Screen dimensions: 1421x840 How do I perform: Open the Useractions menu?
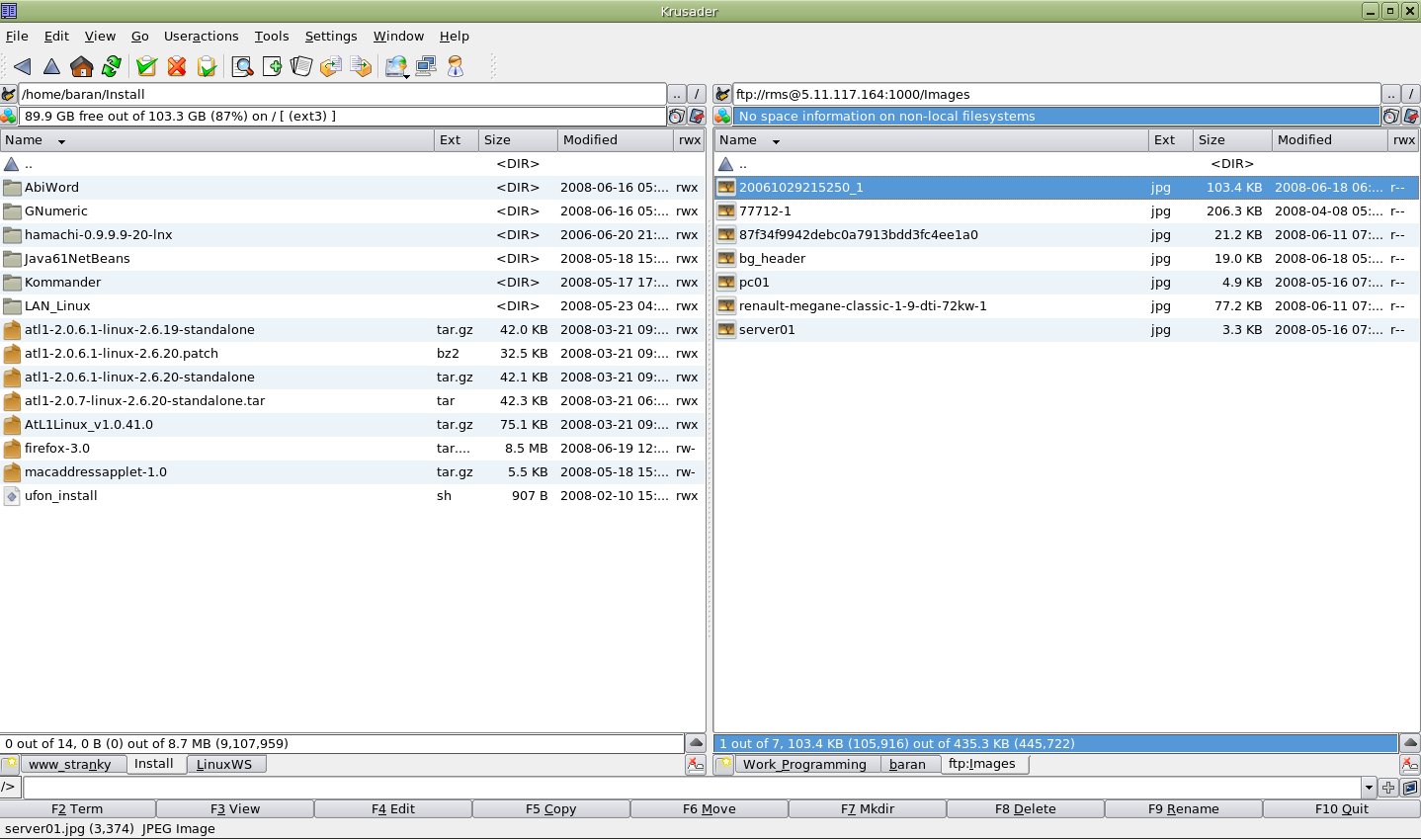[201, 36]
